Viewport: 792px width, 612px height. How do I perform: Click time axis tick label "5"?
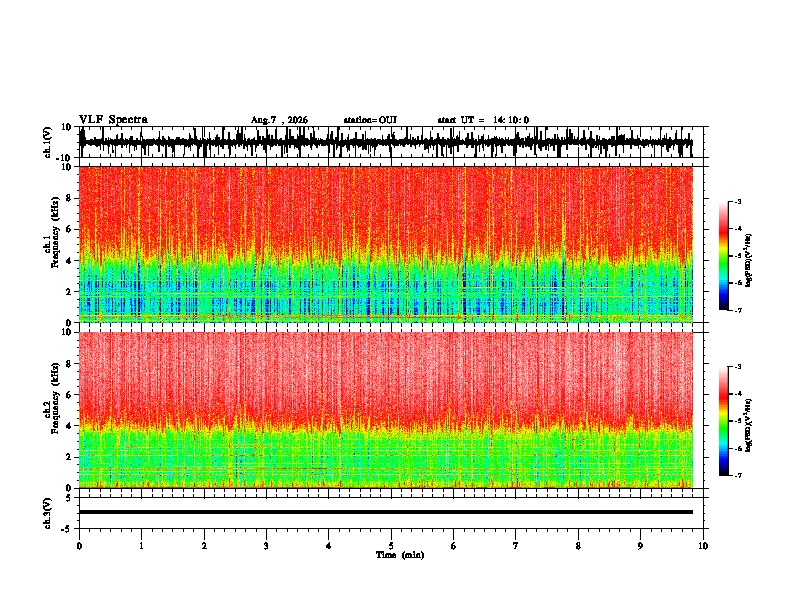391,546
